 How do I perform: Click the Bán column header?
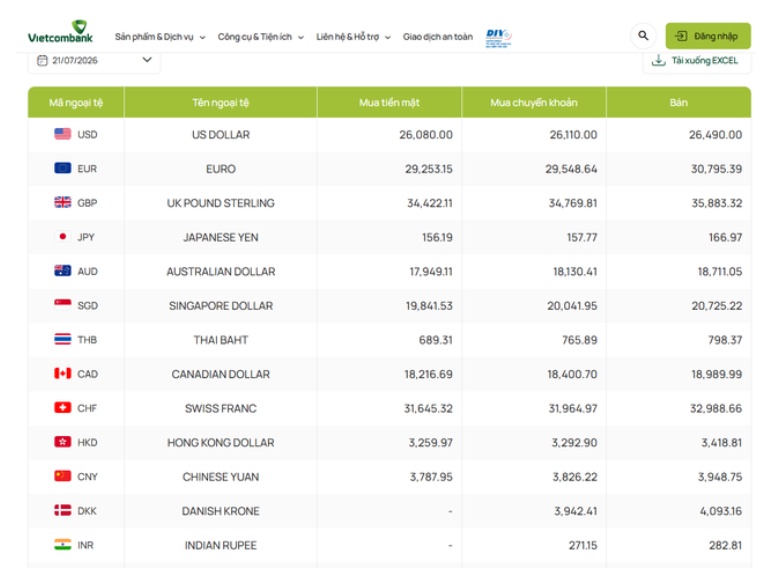click(x=678, y=103)
